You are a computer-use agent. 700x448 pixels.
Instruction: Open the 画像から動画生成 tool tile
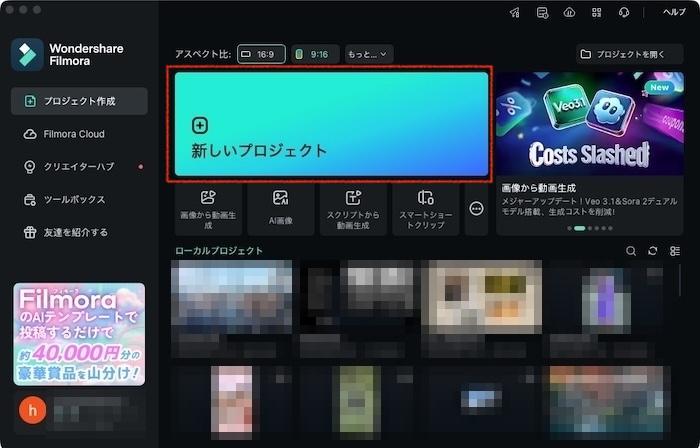[208, 209]
